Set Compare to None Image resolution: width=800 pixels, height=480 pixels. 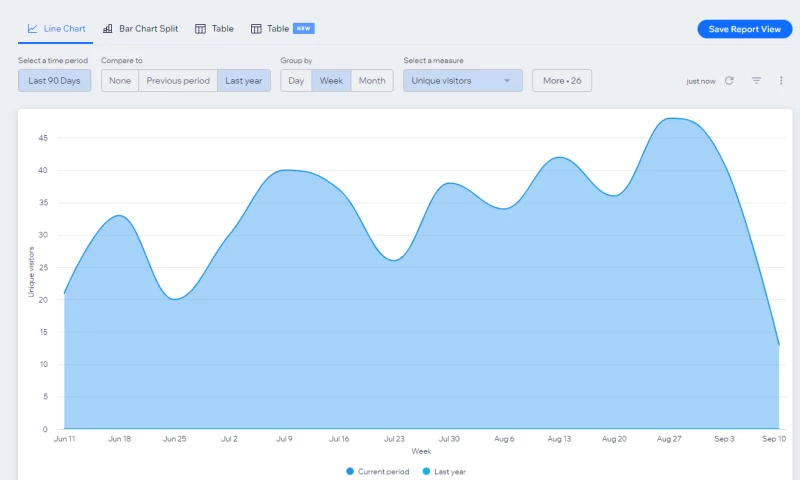point(120,81)
